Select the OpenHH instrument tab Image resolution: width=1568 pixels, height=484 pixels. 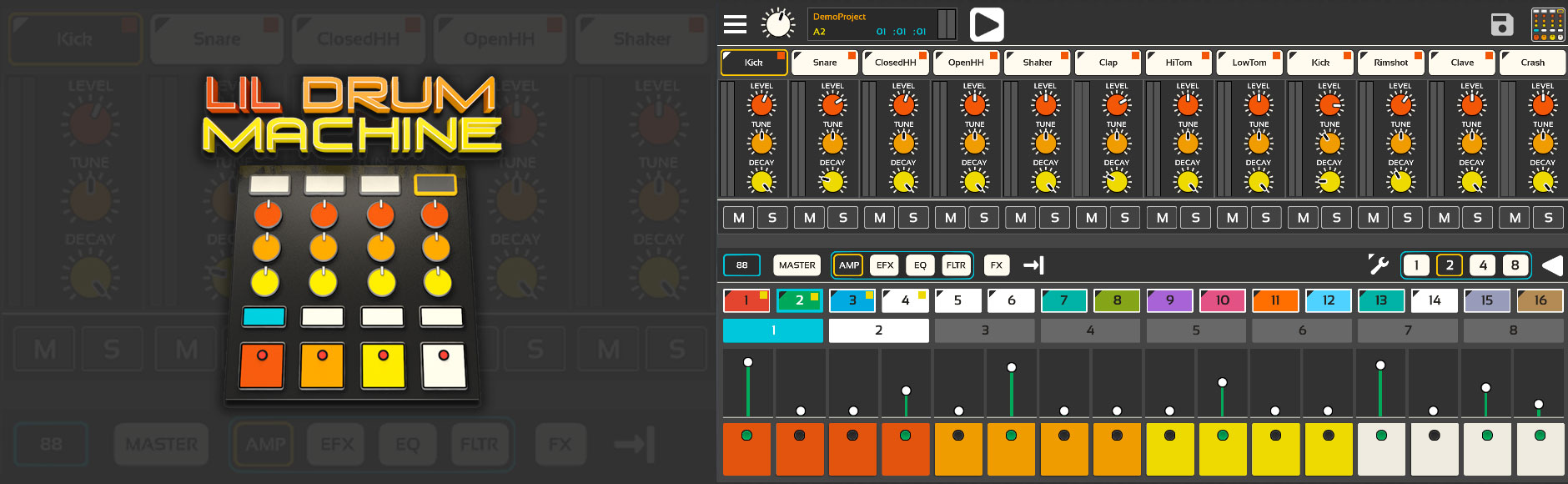point(966,63)
